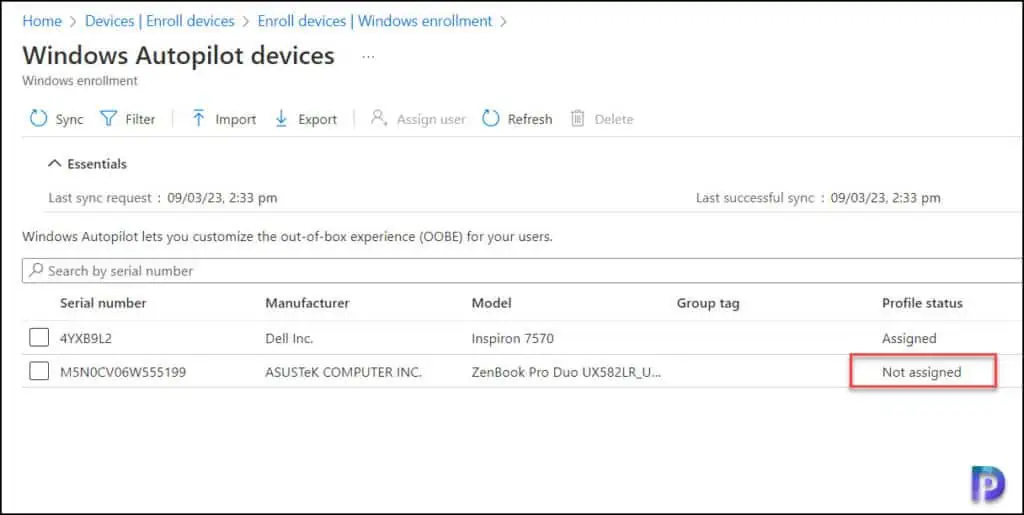Click the Filter button label
This screenshot has width=1024, height=515.
pos(140,119)
